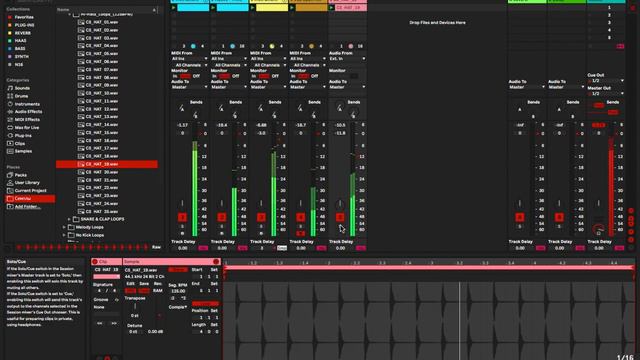Halve the segment BPM with :2

(172, 298)
